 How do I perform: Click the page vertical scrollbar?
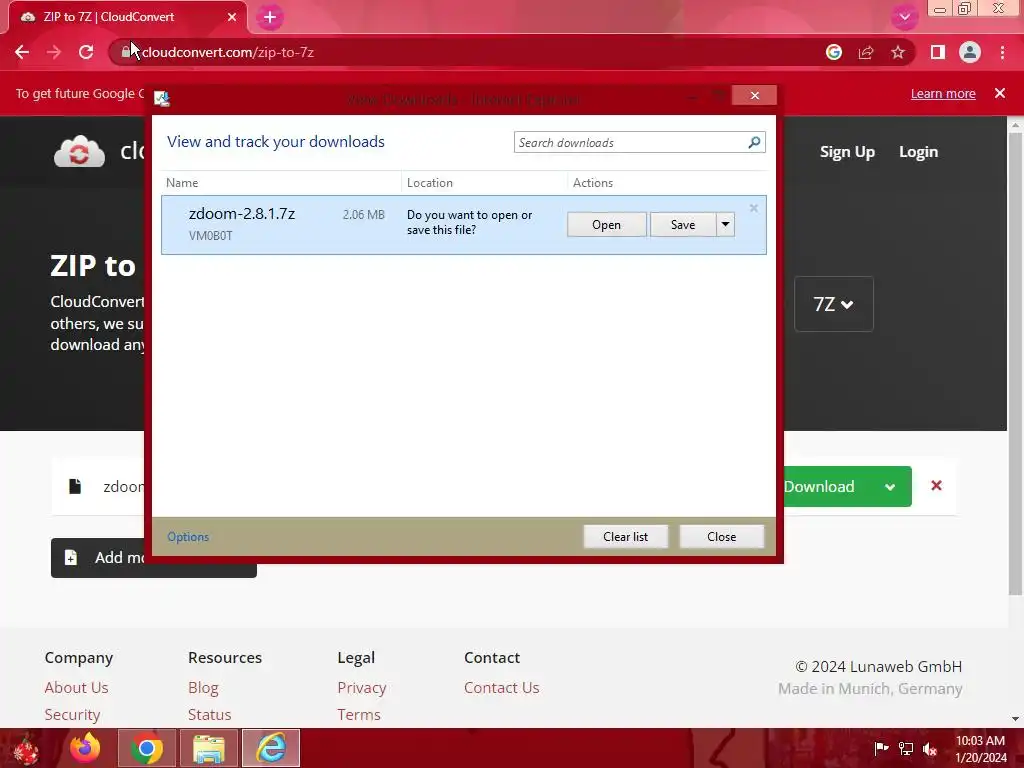coord(1015,364)
